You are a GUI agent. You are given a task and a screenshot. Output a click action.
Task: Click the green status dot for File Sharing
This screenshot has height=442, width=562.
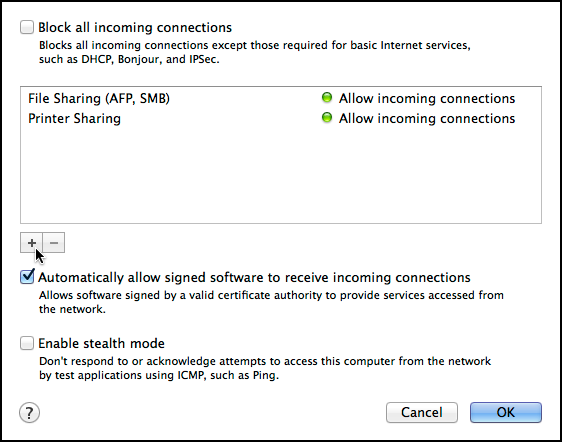pos(327,98)
